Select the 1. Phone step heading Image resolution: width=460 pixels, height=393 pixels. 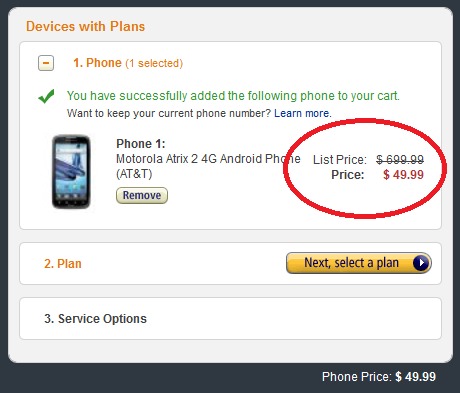click(x=97, y=63)
